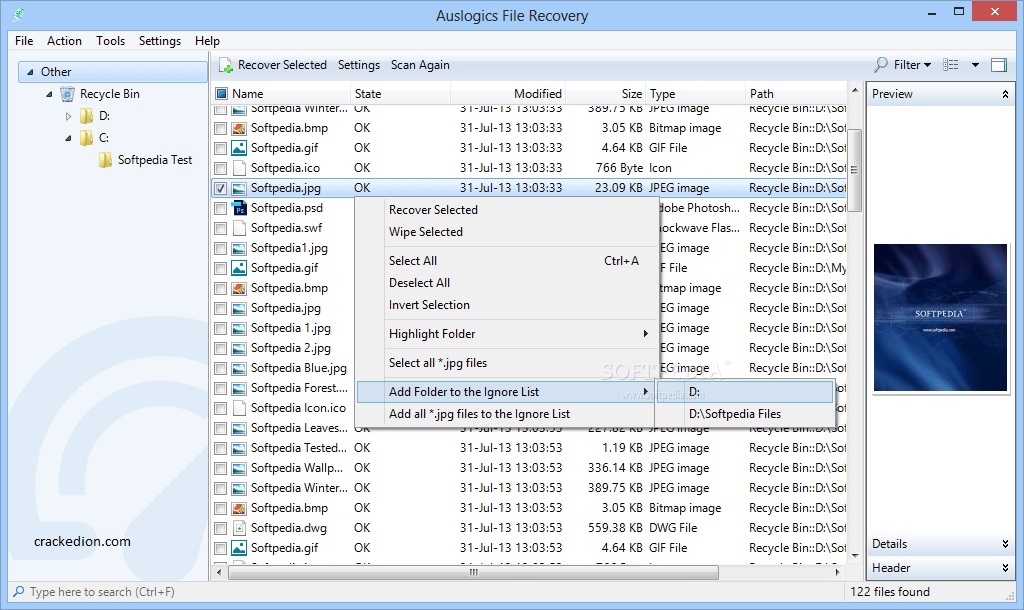Expand the Header panel
1024x610 pixels.
[1005, 568]
